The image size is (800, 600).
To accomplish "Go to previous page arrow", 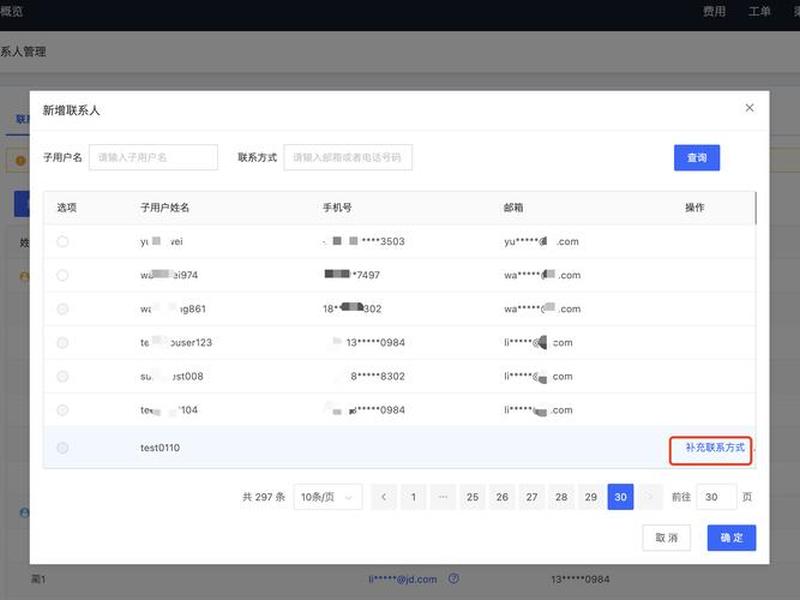I will [384, 496].
